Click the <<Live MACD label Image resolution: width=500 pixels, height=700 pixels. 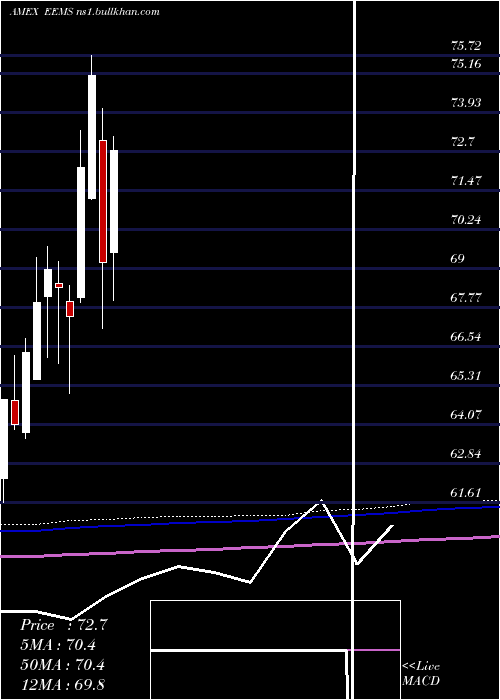pos(421,674)
